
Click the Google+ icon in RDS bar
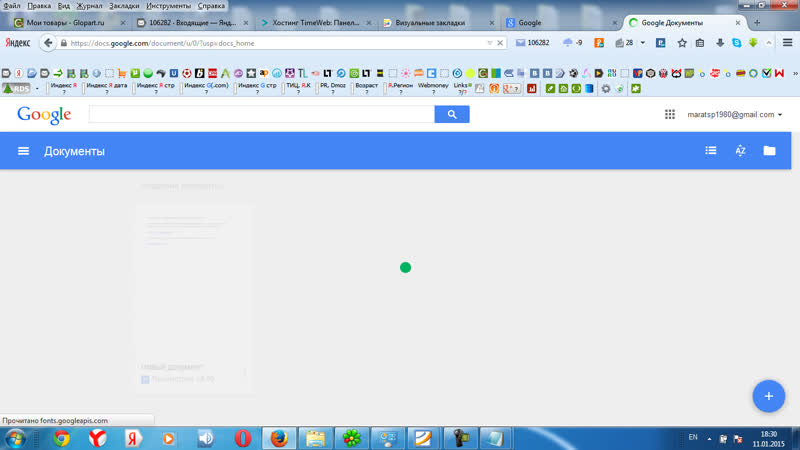pos(512,89)
